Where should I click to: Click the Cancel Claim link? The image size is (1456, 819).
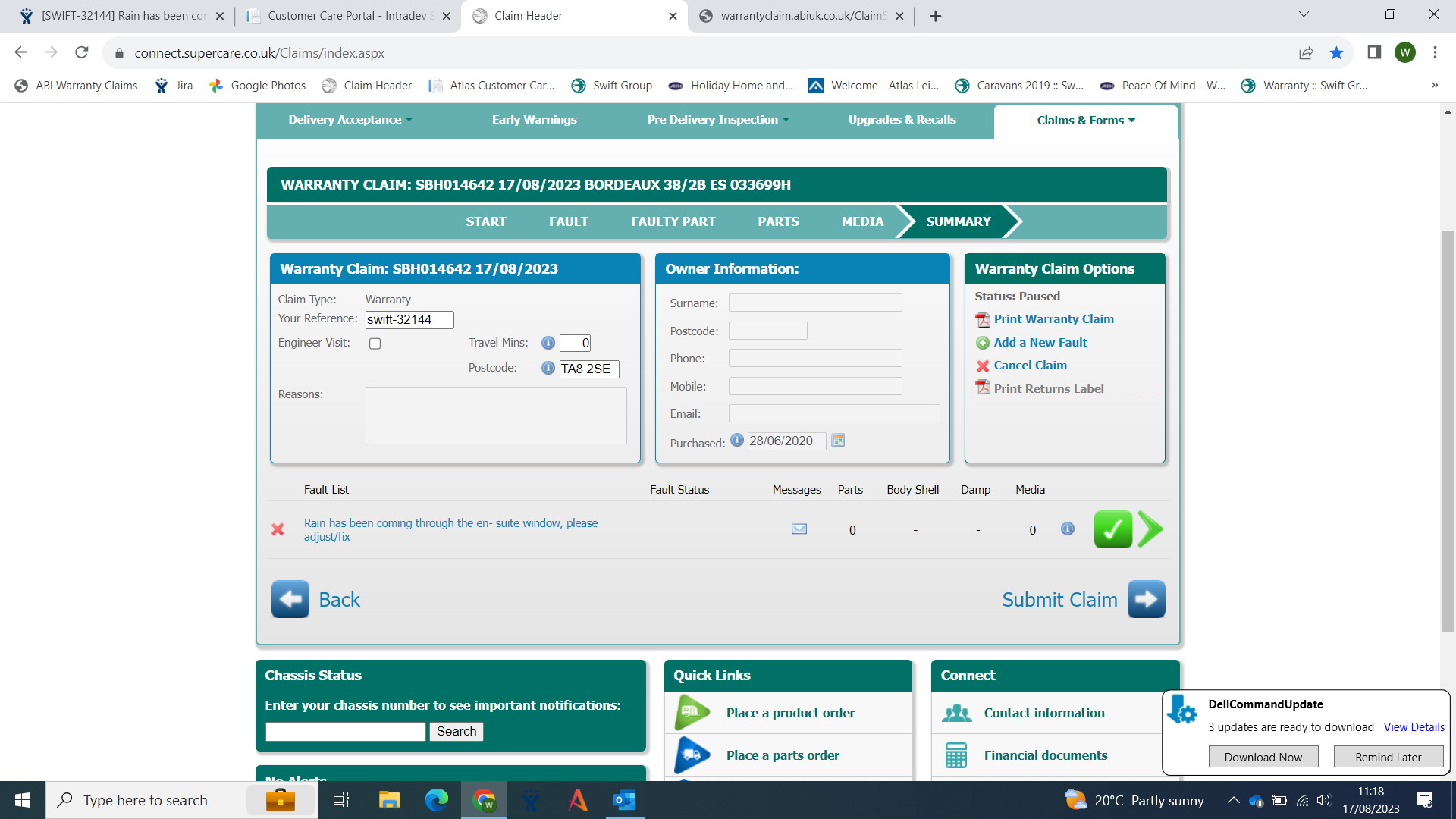click(1030, 366)
